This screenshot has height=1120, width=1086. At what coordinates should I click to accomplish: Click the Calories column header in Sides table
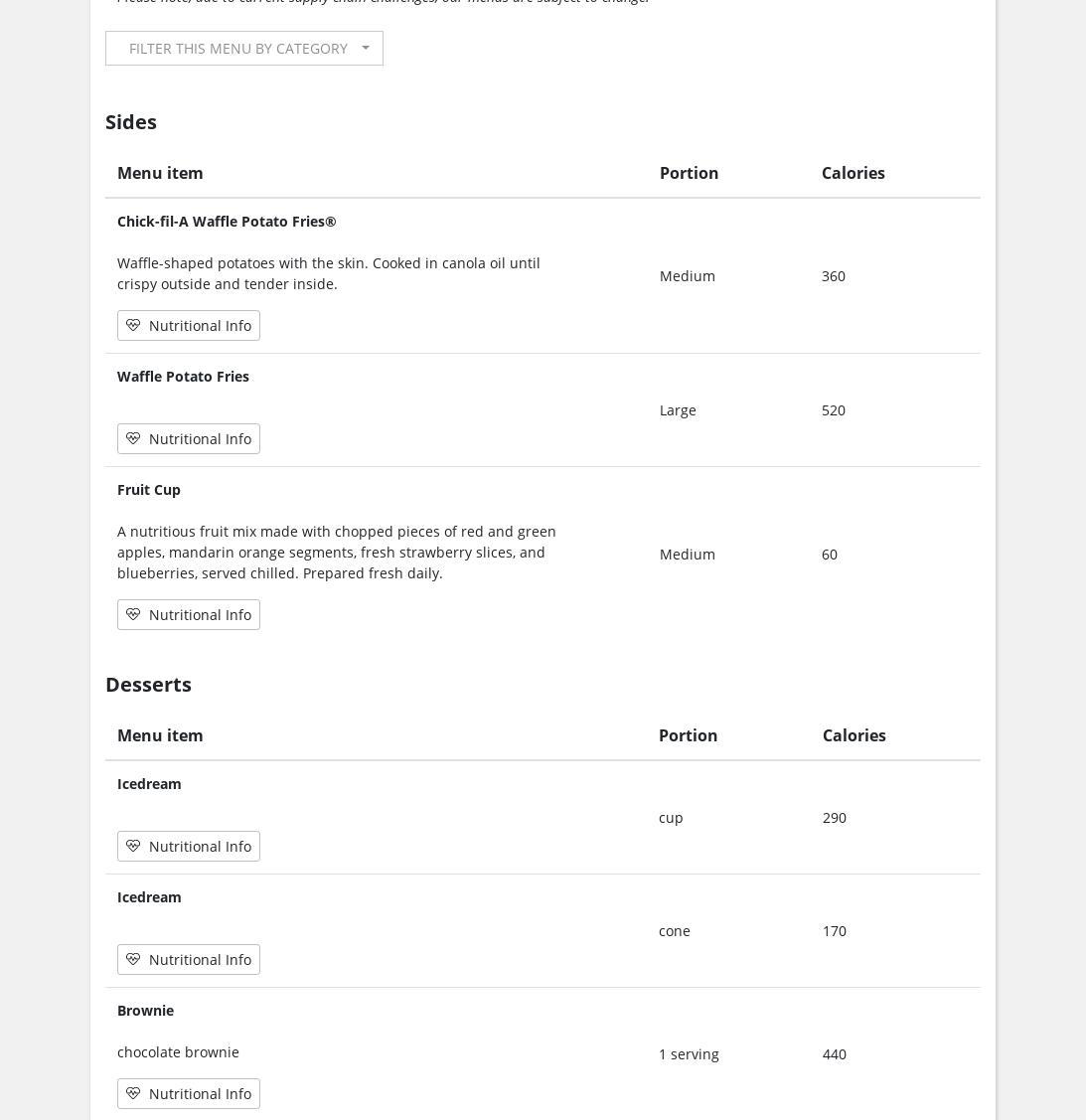tap(853, 173)
